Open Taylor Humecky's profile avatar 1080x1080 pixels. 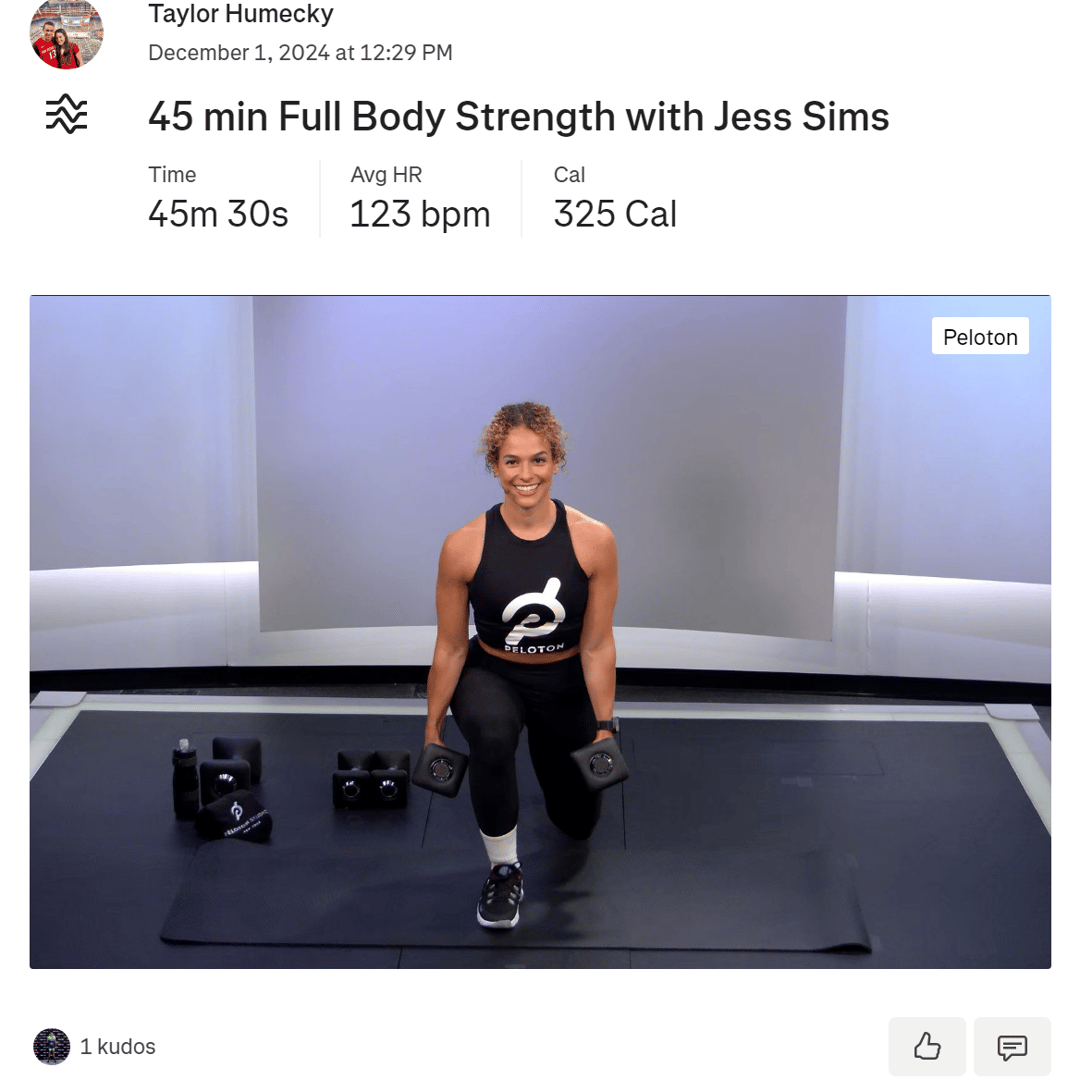(x=66, y=32)
